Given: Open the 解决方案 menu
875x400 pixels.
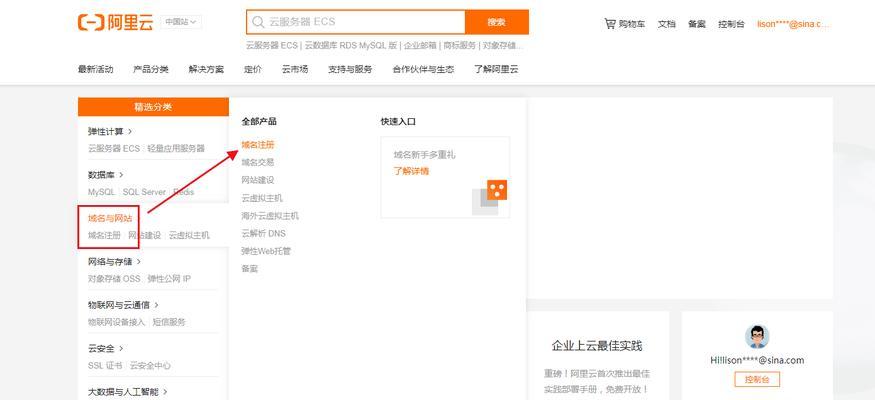Looking at the screenshot, I should pos(206,70).
